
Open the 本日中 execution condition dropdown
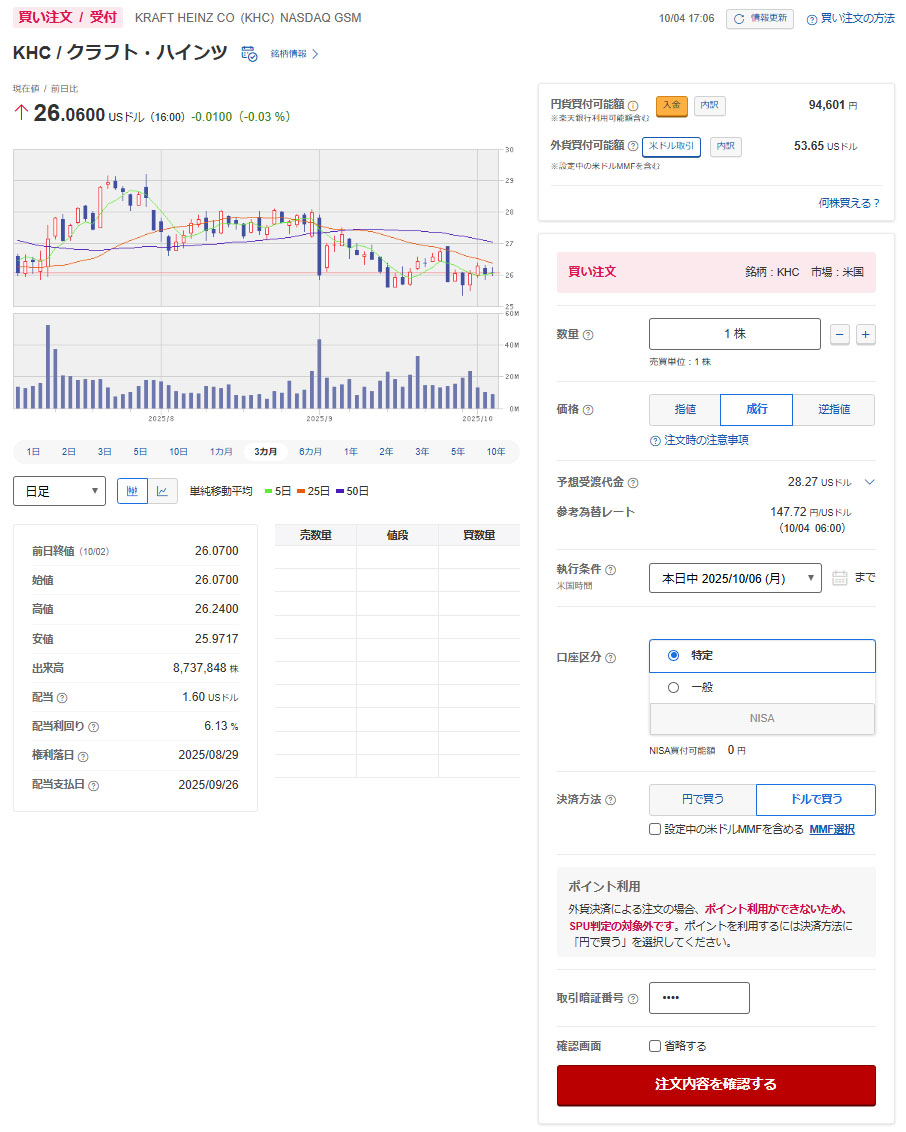[735, 578]
